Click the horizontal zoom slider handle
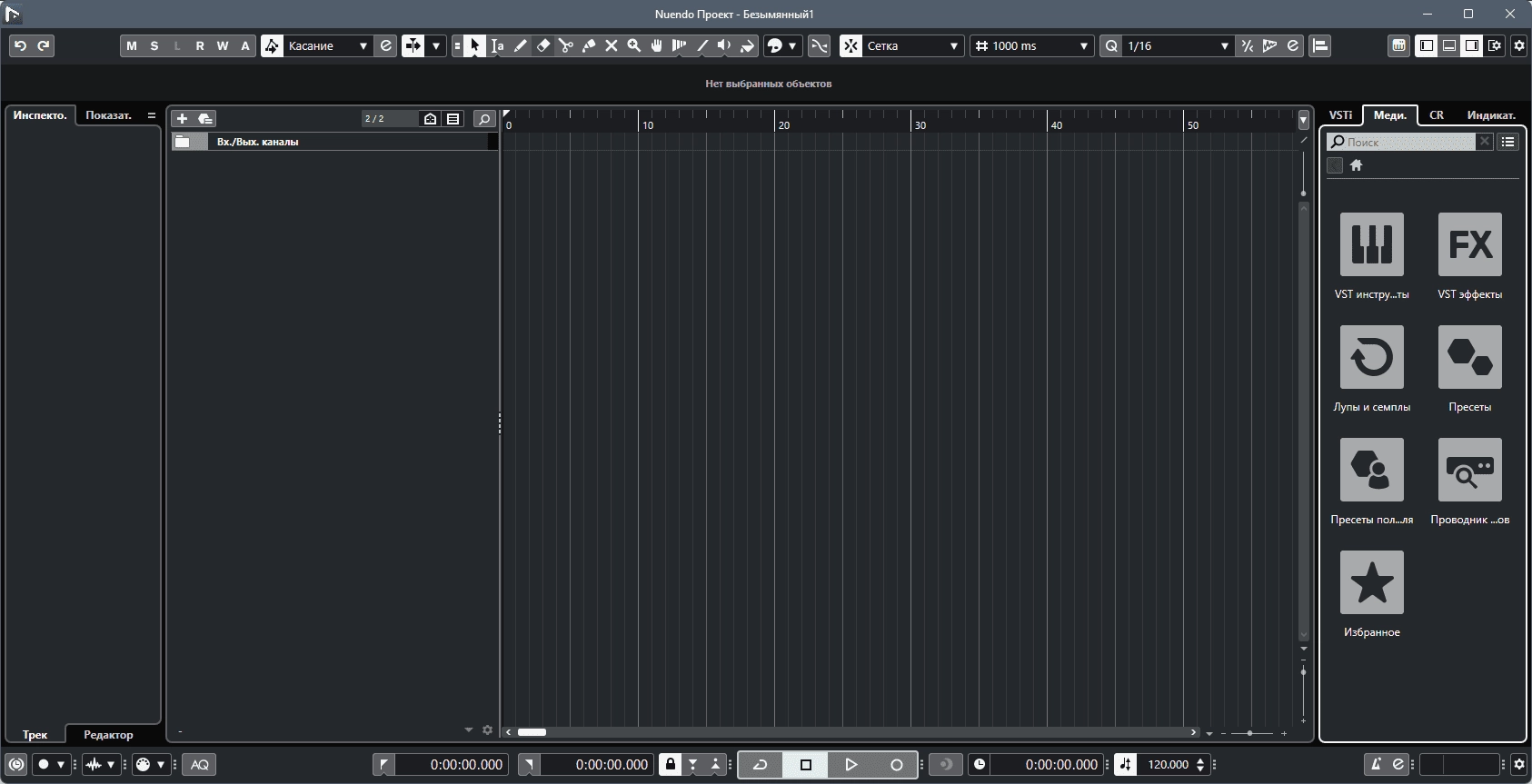This screenshot has height=784, width=1532. click(x=1249, y=732)
